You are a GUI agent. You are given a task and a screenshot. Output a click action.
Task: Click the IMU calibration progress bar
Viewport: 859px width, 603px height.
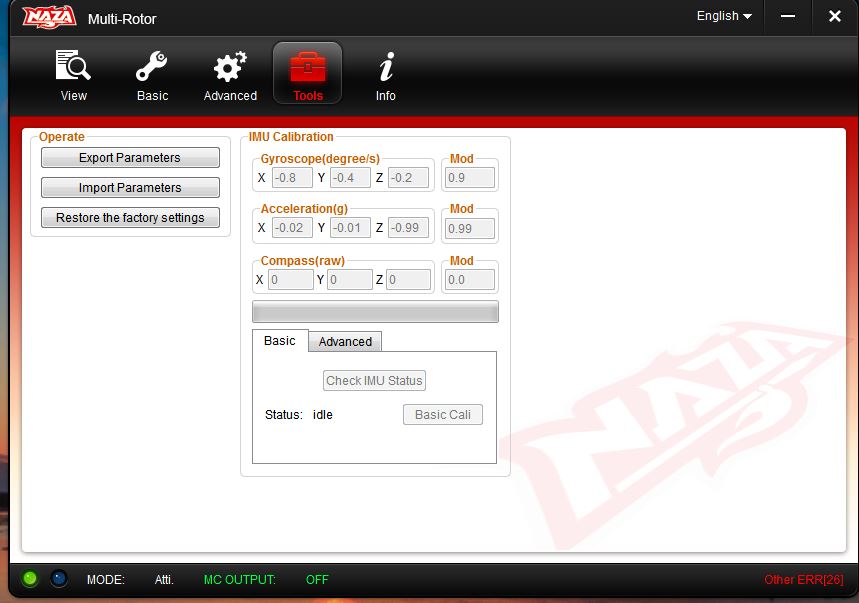pyautogui.click(x=375, y=312)
